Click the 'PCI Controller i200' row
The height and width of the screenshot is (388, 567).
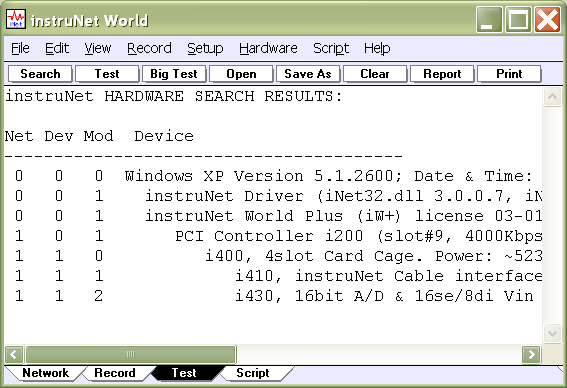[x=273, y=236]
